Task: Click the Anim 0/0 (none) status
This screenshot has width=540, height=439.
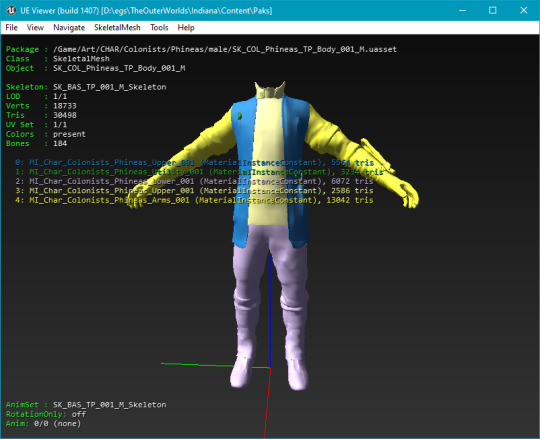Action: [x=43, y=424]
